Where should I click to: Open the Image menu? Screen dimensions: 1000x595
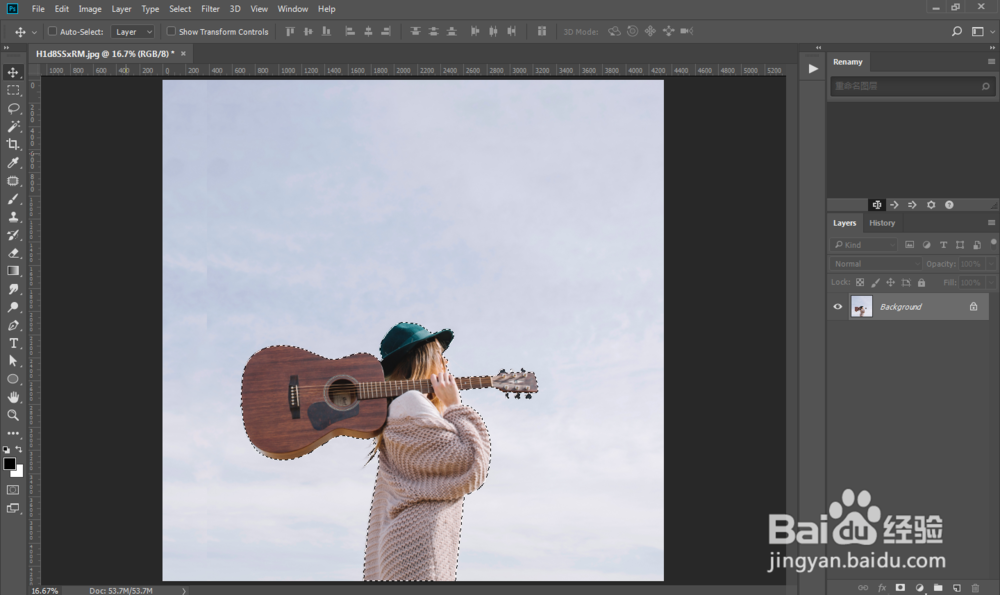[90, 9]
